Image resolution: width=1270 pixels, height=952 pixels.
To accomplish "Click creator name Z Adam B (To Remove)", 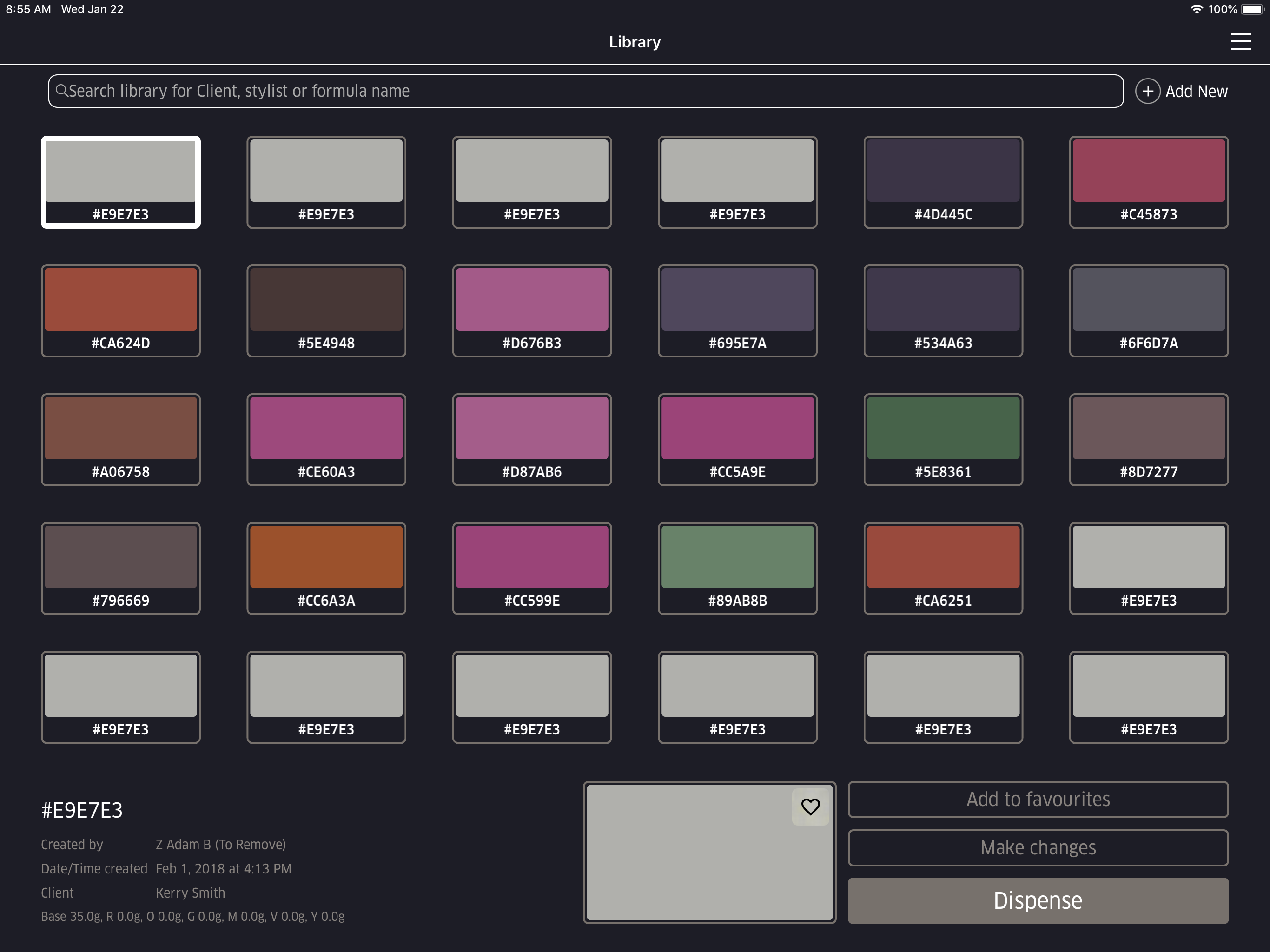I will pos(220,845).
